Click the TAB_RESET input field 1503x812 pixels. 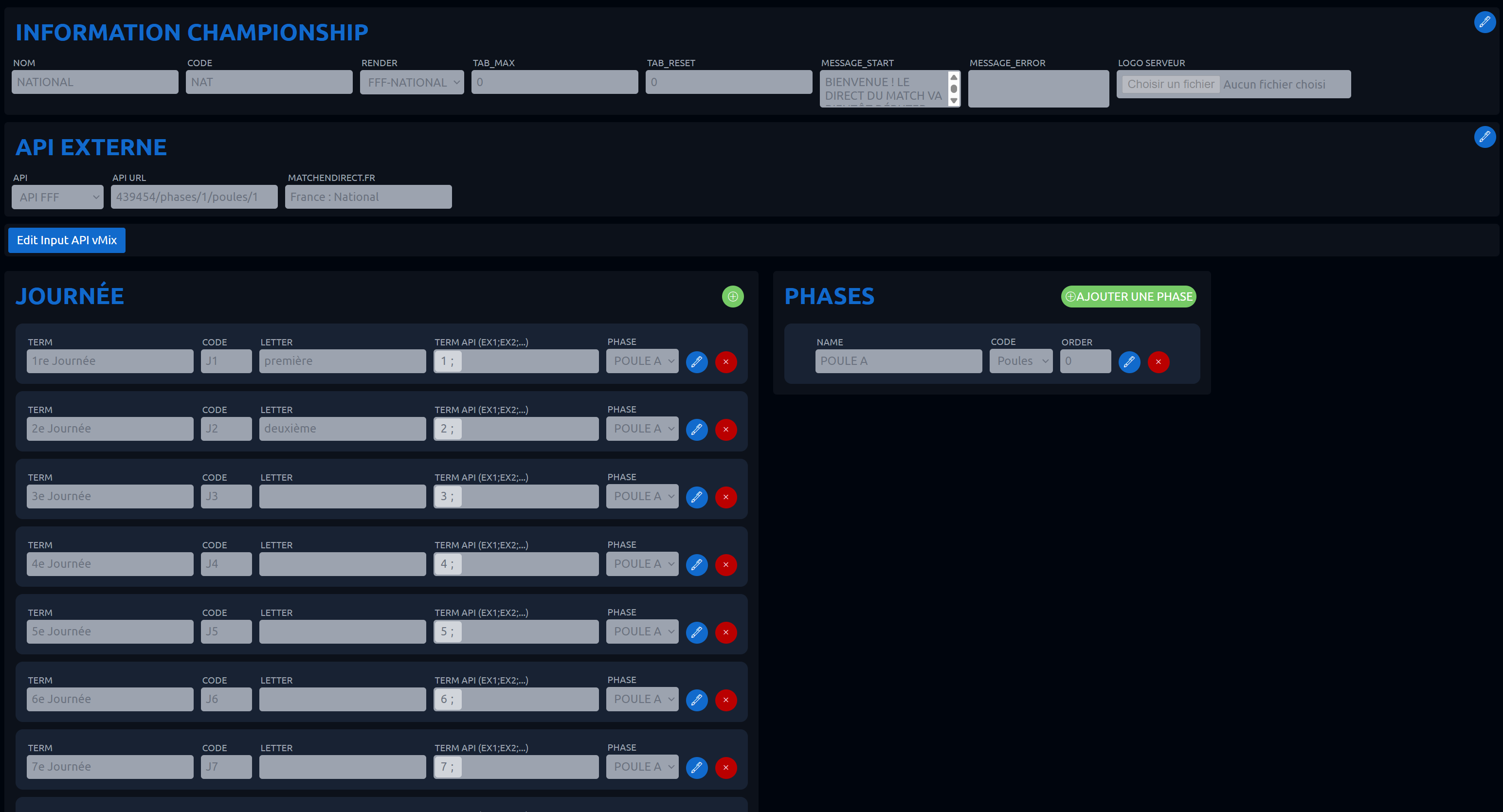point(729,82)
